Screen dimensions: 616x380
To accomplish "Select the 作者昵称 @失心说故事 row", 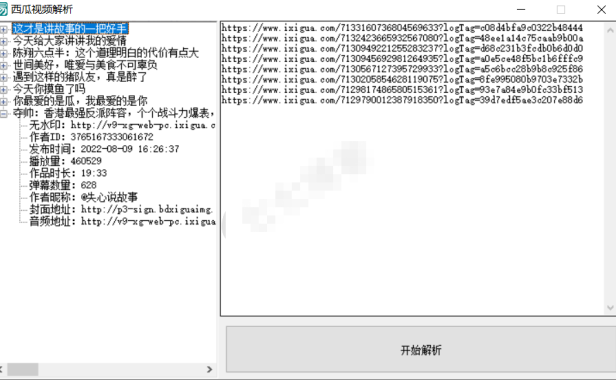I will point(83,198).
